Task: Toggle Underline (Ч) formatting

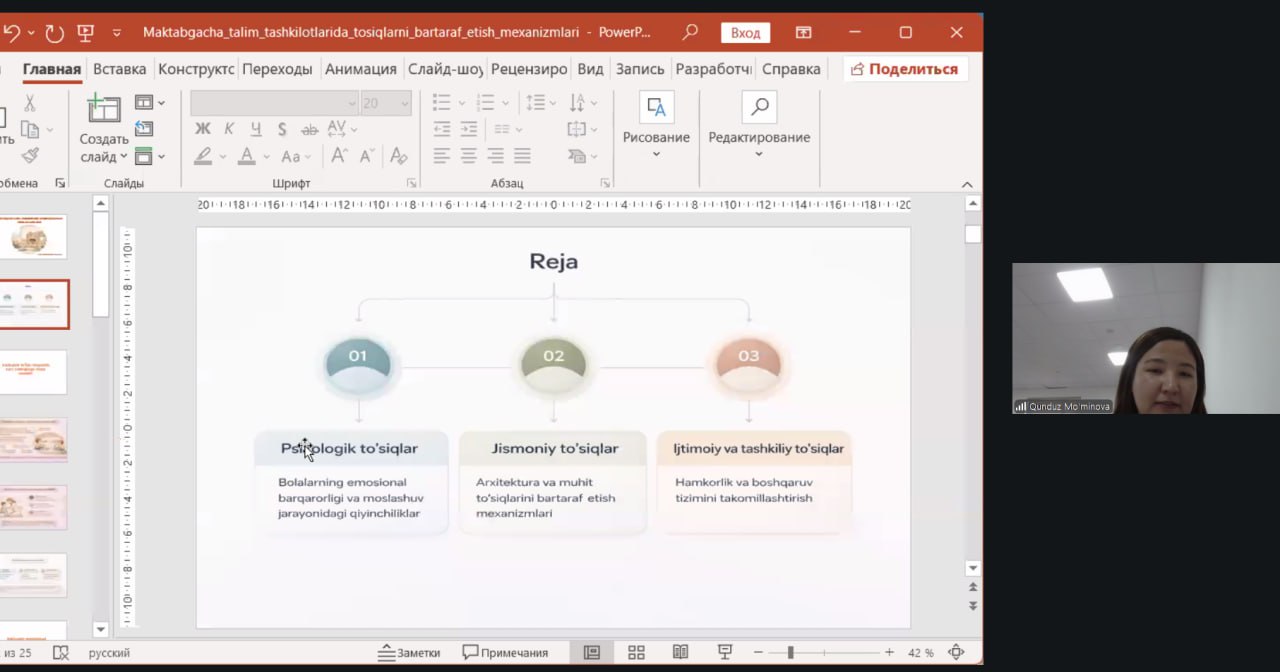Action: (256, 129)
